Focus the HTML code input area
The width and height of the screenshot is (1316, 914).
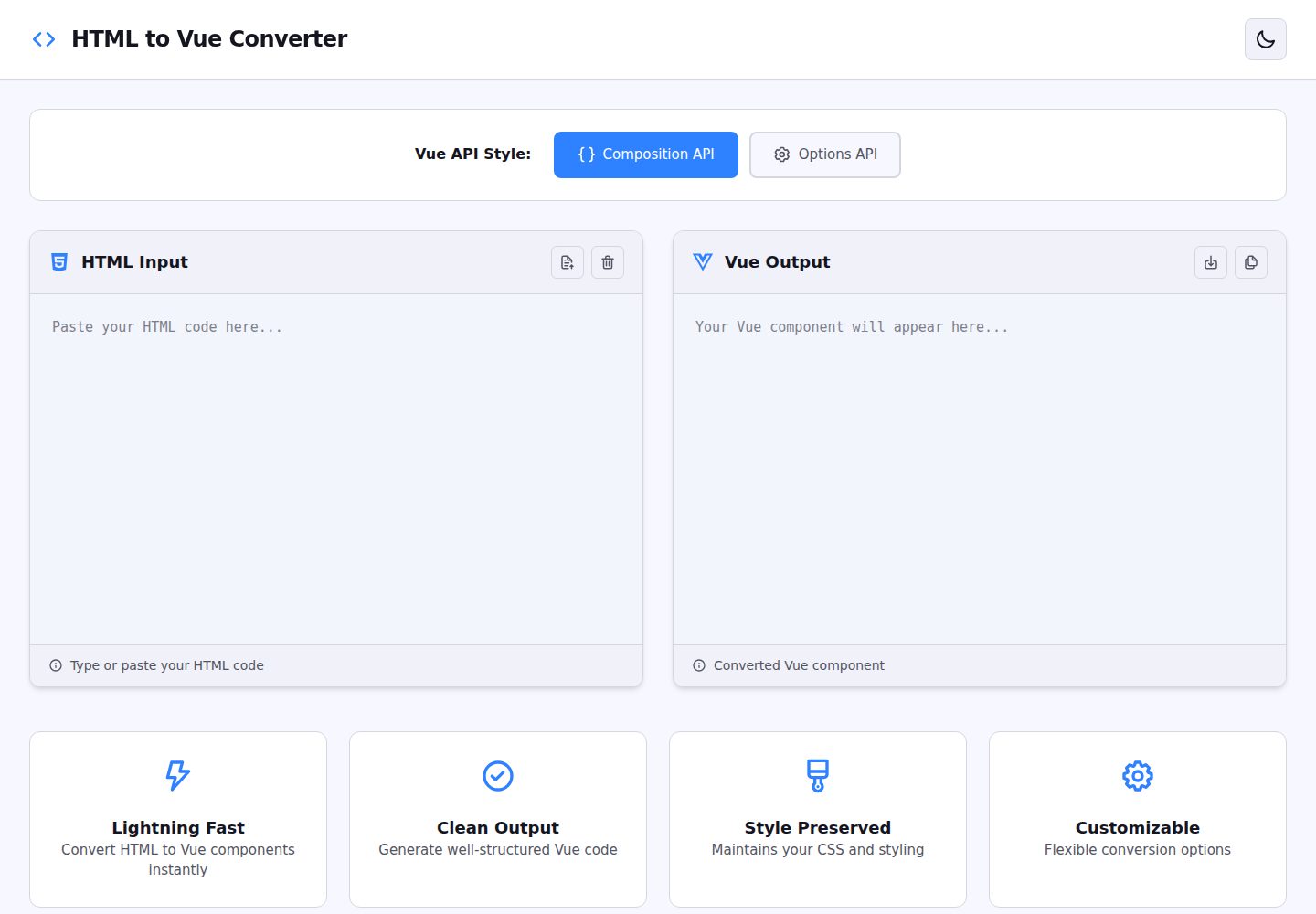[x=336, y=469]
